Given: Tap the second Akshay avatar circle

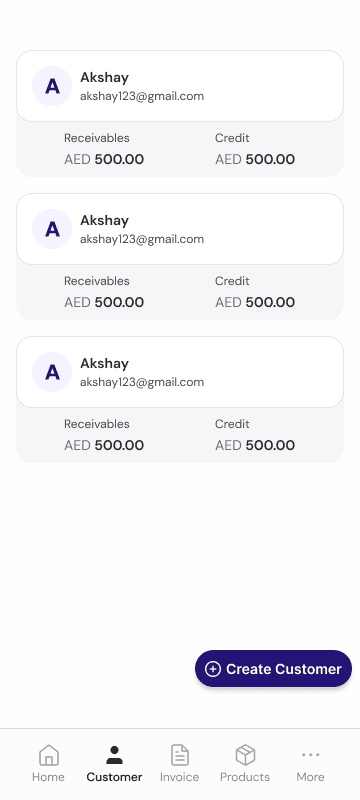Looking at the screenshot, I should tap(52, 229).
